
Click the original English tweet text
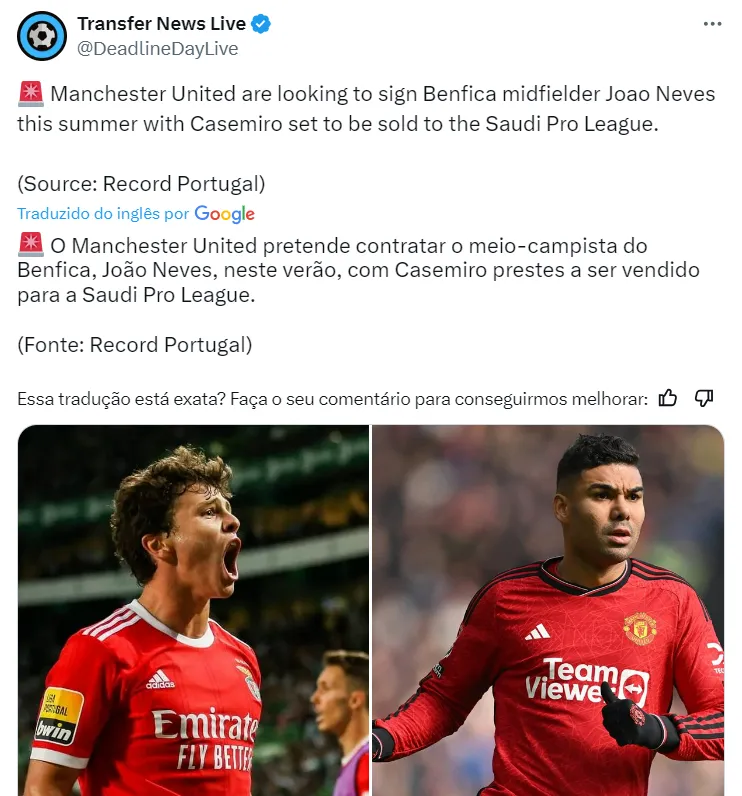(366, 109)
